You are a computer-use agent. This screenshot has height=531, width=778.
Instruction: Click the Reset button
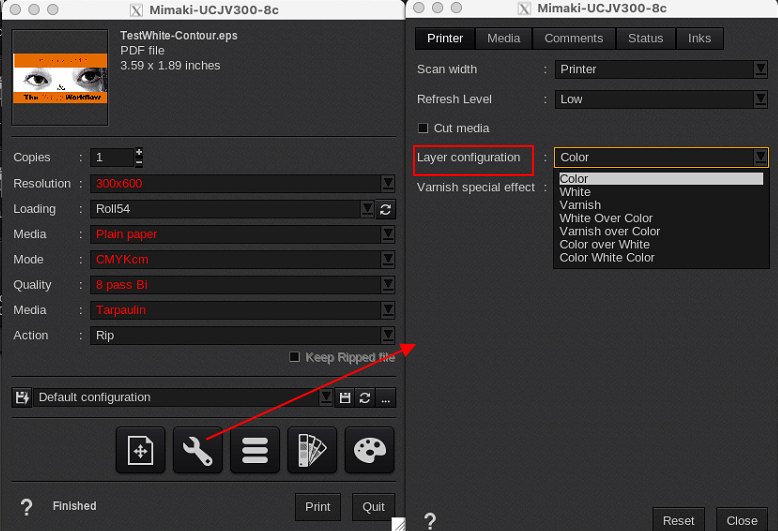[678, 520]
